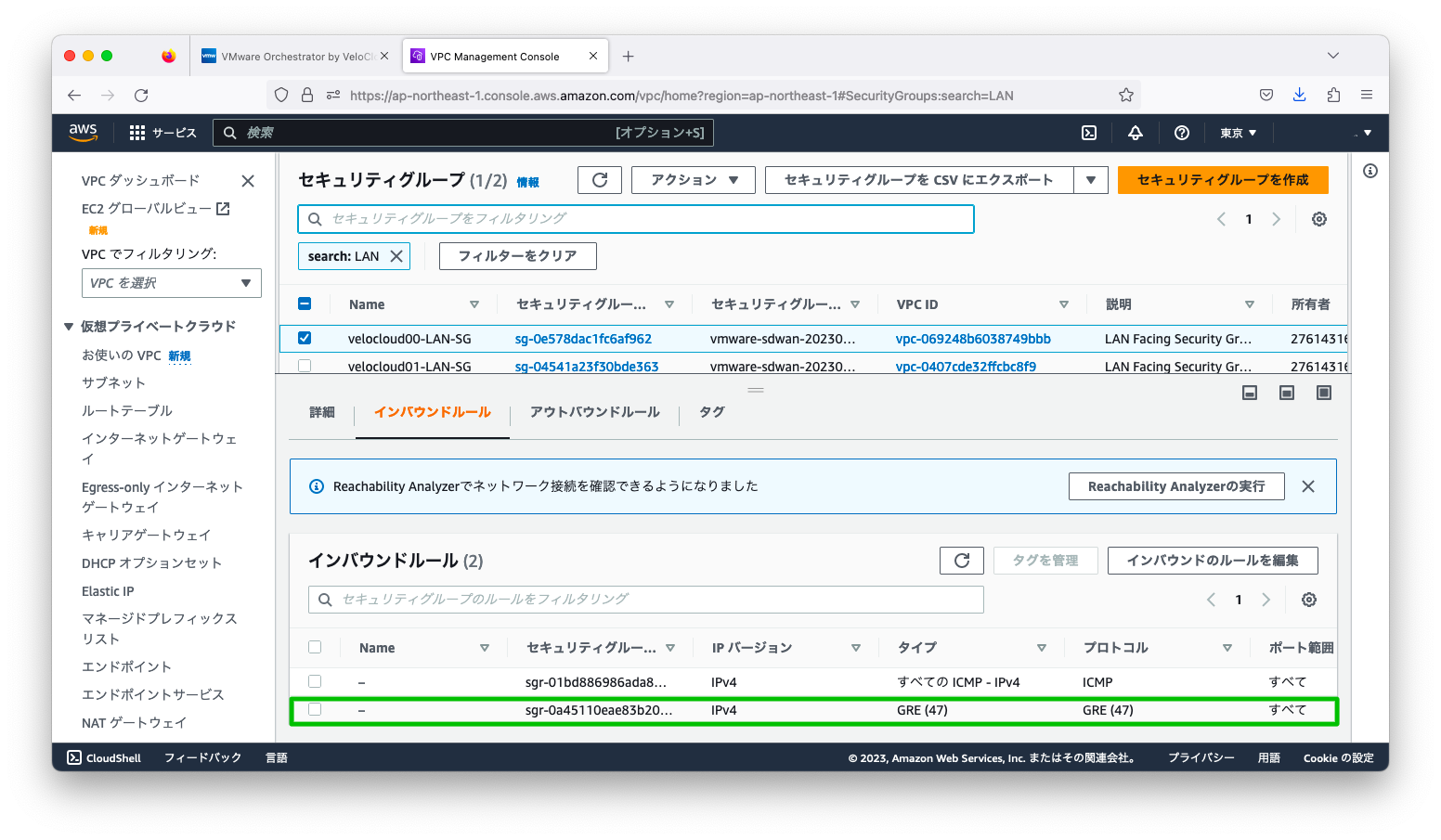1441x840 pixels.
Task: Go to next page of inbound rules
Action: point(1266,600)
